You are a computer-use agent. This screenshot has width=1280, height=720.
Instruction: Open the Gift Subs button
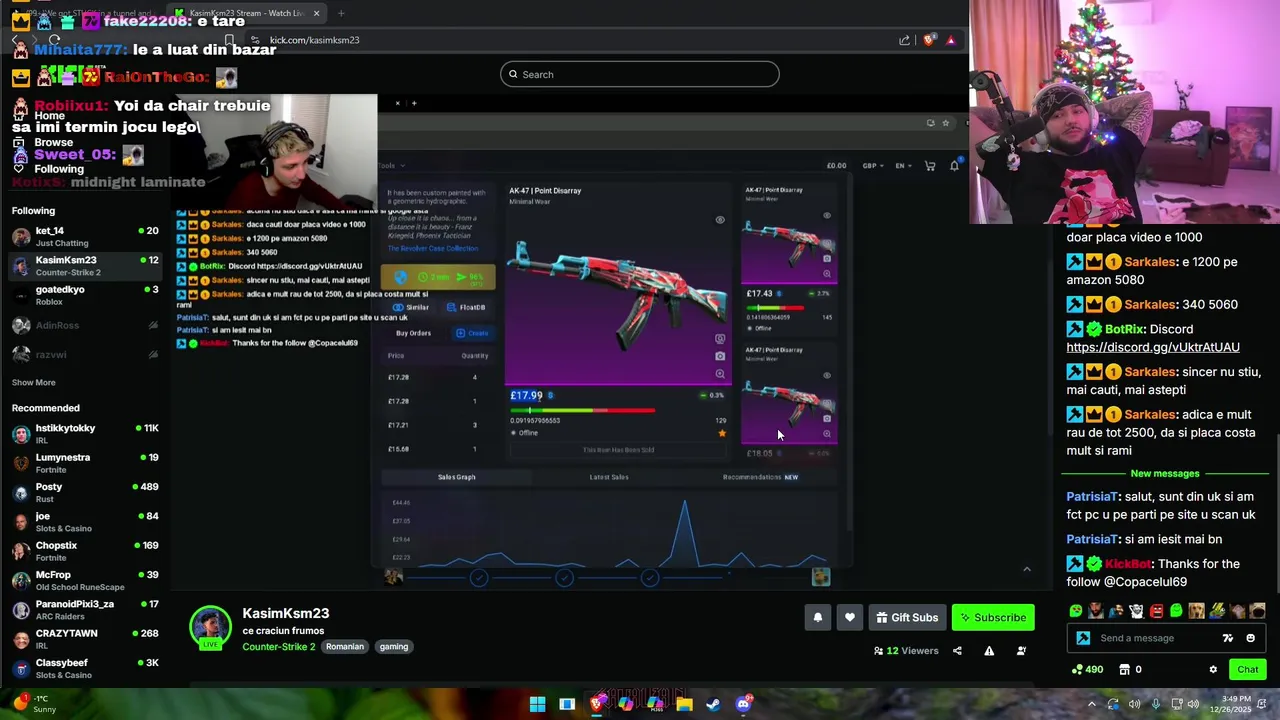[907, 618]
